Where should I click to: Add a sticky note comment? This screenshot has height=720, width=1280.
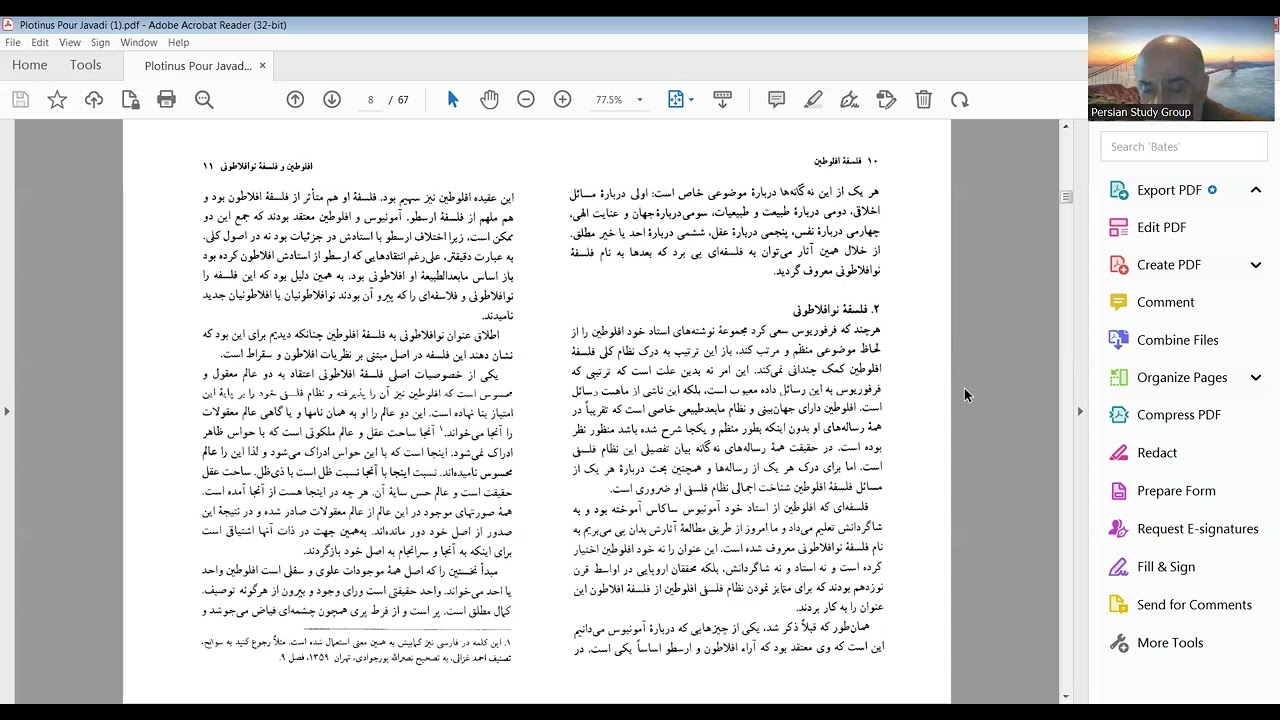776,100
